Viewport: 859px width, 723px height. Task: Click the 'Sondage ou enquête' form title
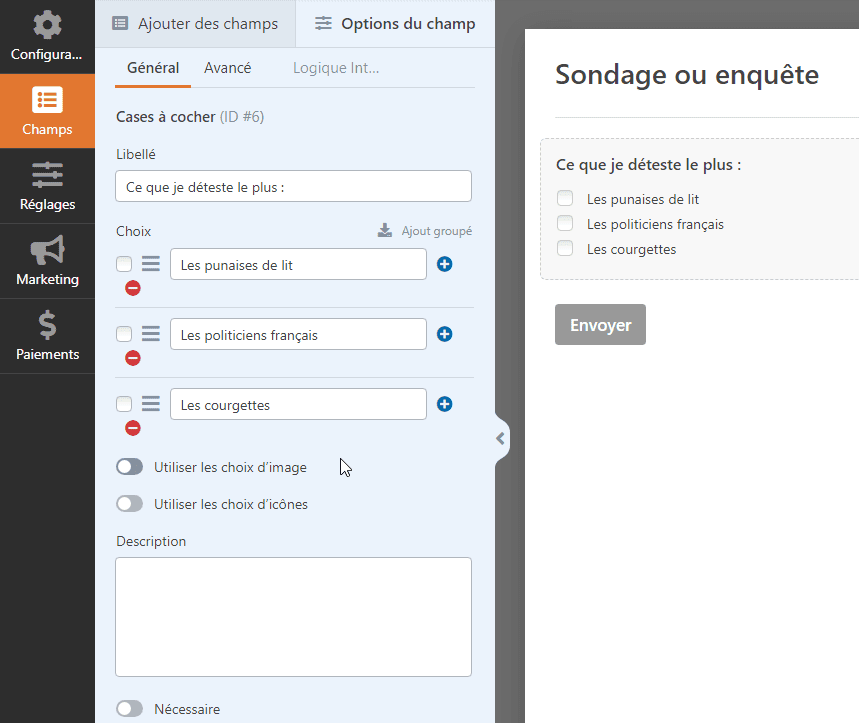[x=687, y=75]
